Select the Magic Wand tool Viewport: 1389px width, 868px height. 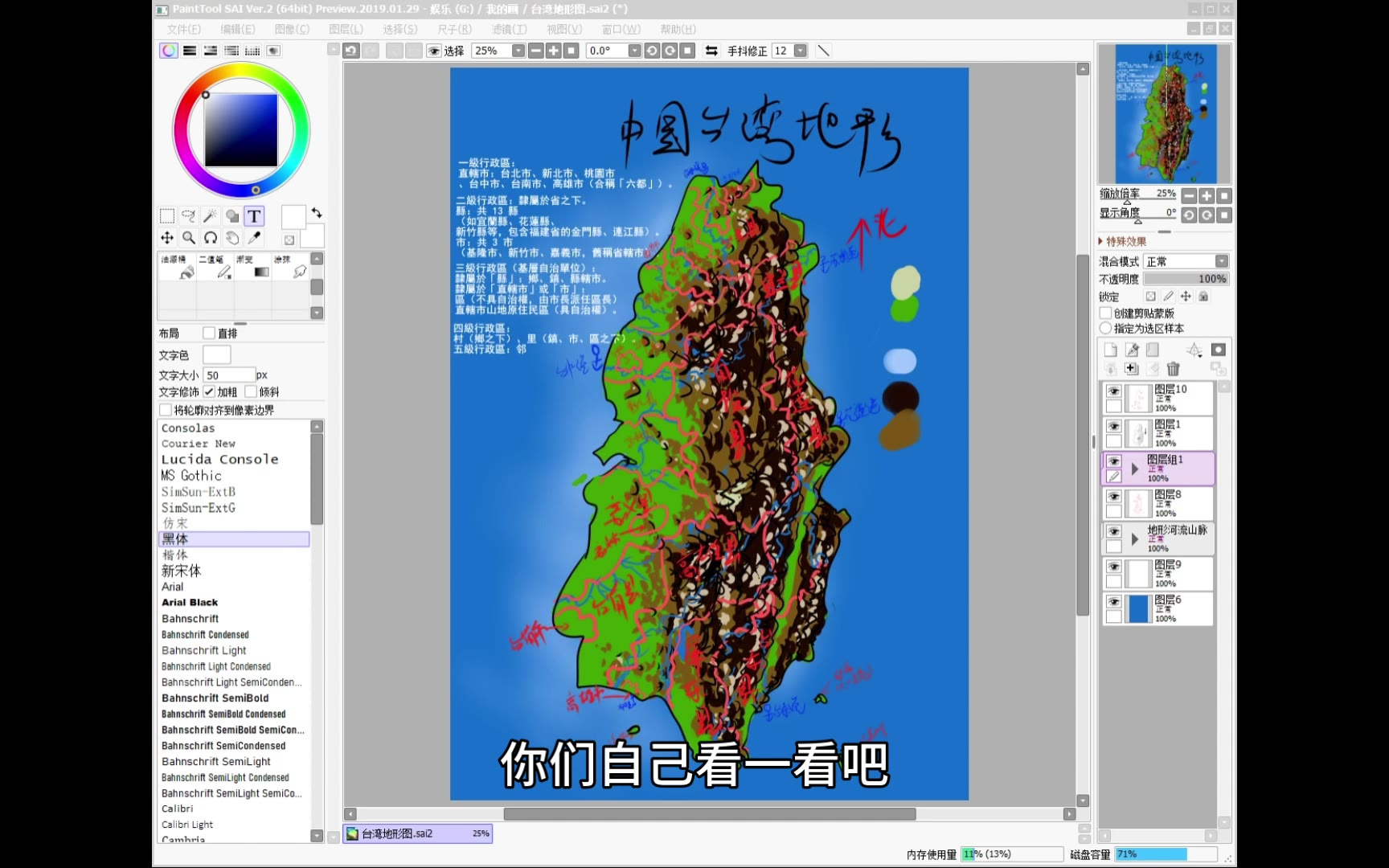[x=210, y=216]
